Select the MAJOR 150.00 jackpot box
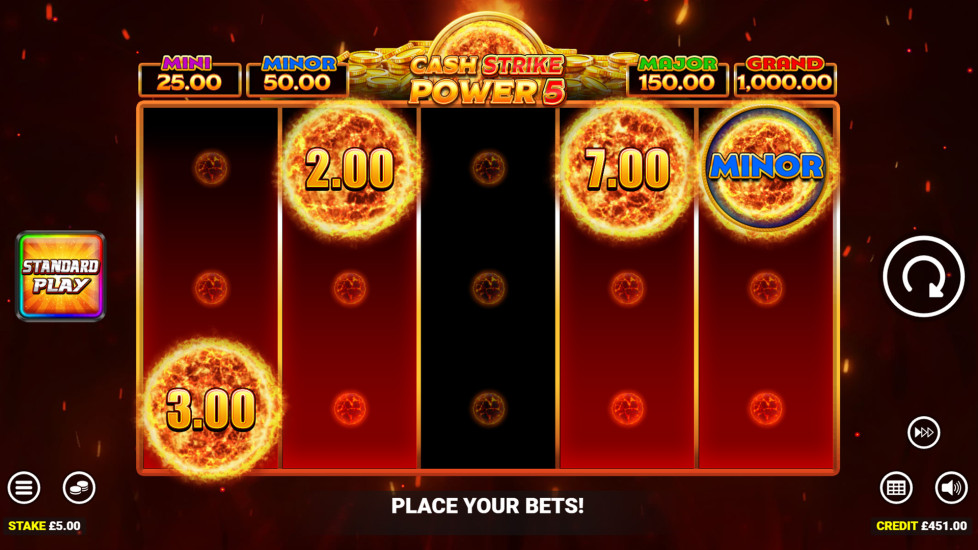Viewport: 978px width, 550px height. click(x=677, y=76)
